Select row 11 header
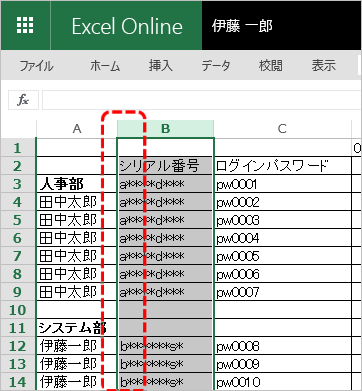Viewport: 362px width, 391px height. pos(18,328)
